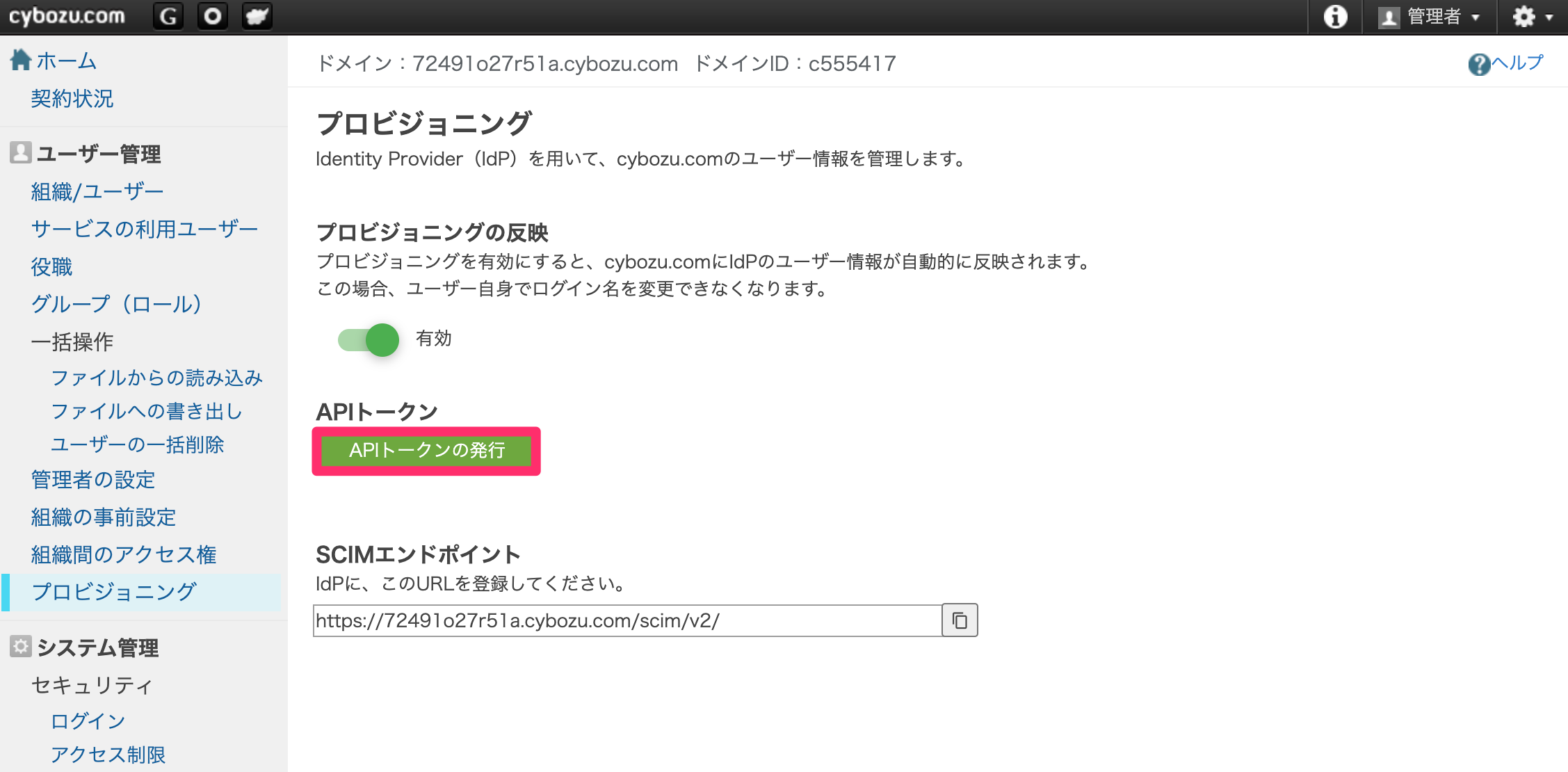The width and height of the screenshot is (1568, 772).
Task: Open kintone via the cloud icon
Action: click(257, 16)
